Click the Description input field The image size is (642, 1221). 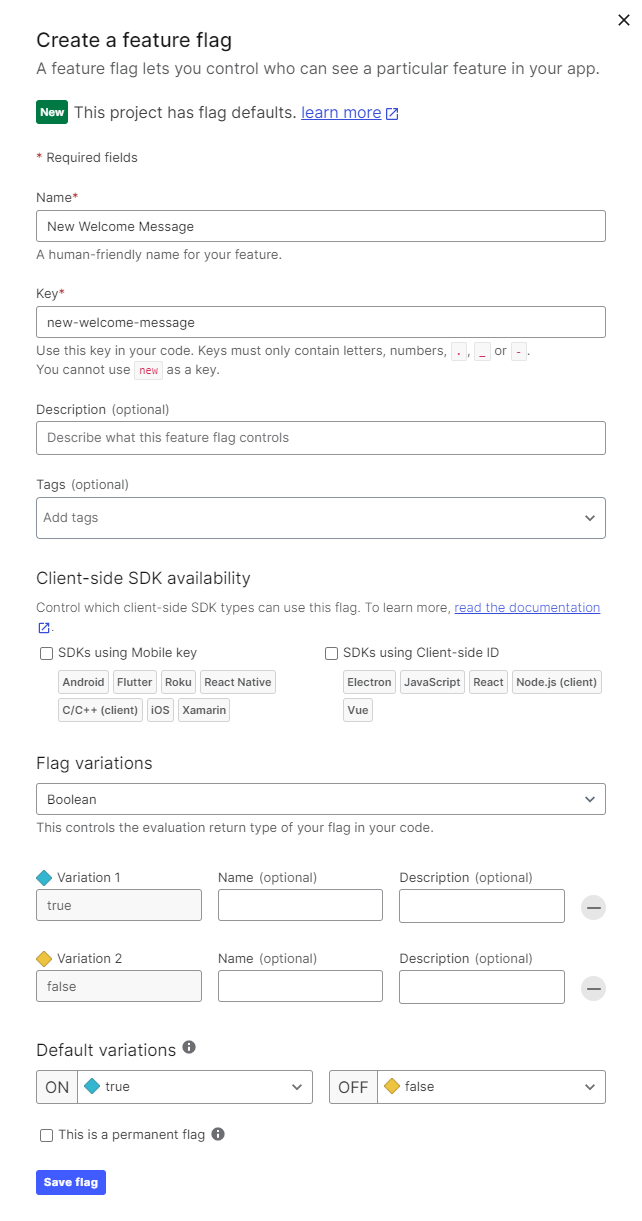(321, 437)
